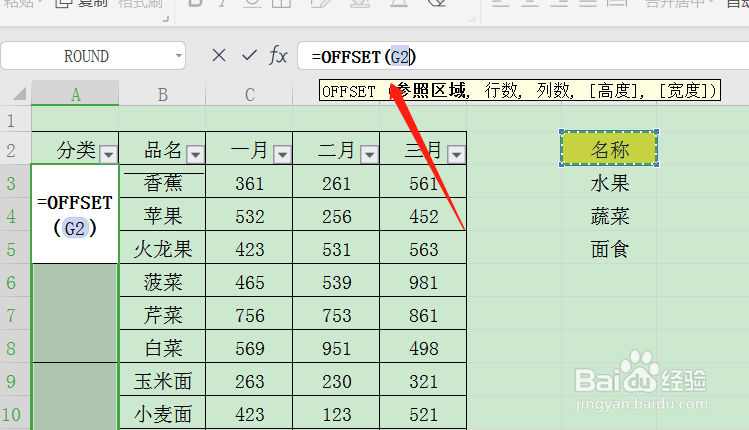Click the 玉米面 cell
Image resolution: width=749 pixels, height=430 pixels.
(x=162, y=380)
